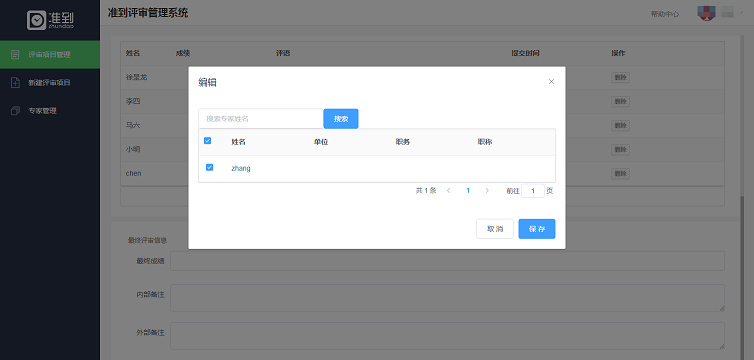Click the blue 搜索 button

pyautogui.click(x=341, y=119)
